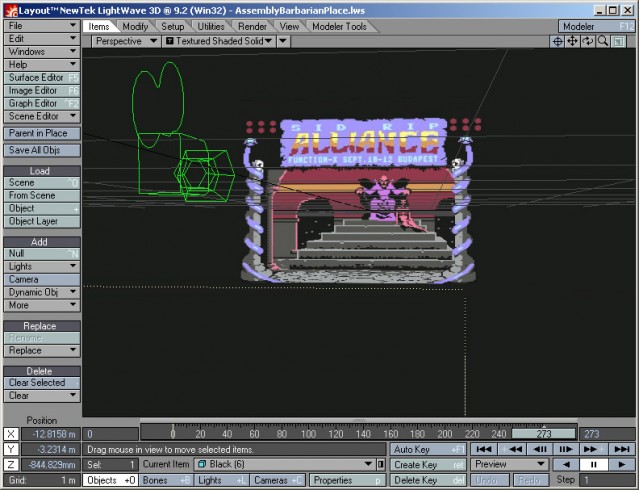This screenshot has width=639, height=490.
Task: Click the viewport zoom magnifier icon
Action: pyautogui.click(x=604, y=42)
